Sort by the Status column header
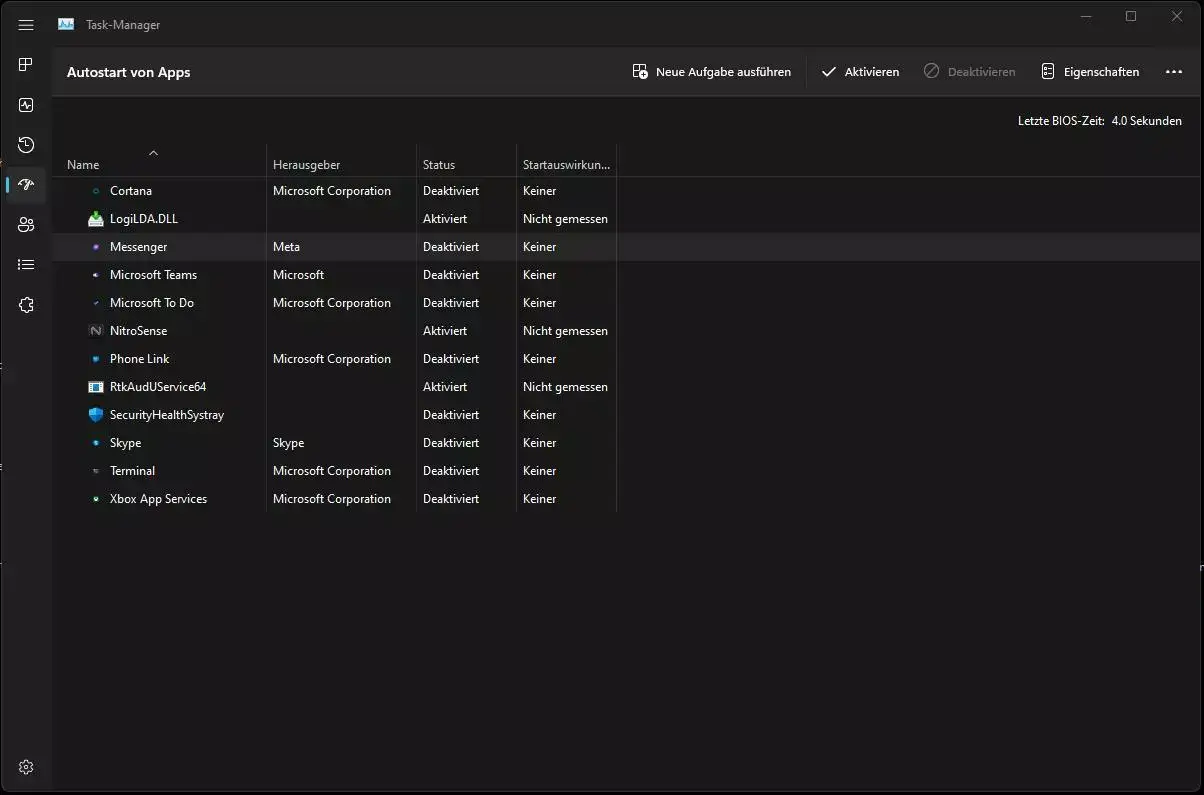The image size is (1204, 795). point(439,165)
